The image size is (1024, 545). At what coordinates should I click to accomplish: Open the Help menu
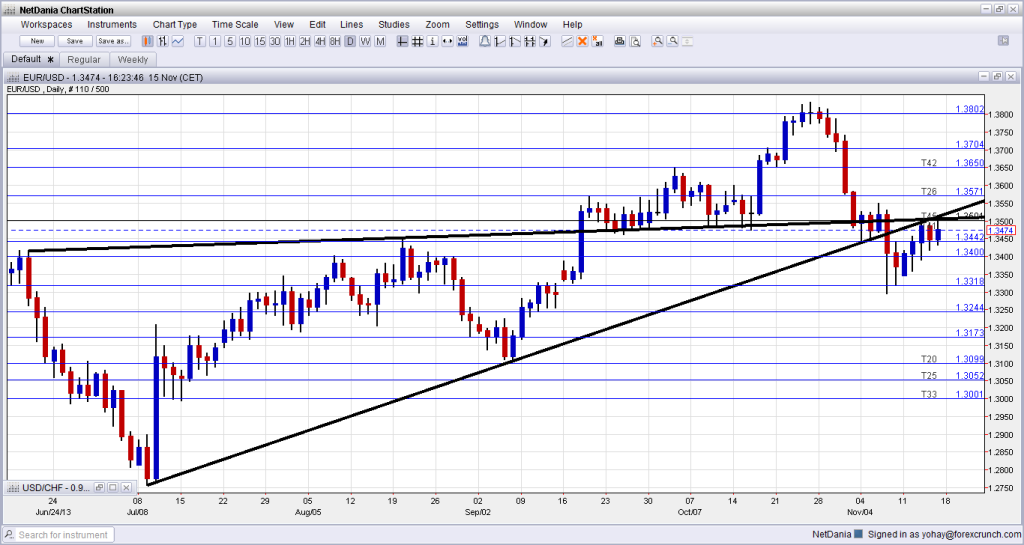click(572, 24)
